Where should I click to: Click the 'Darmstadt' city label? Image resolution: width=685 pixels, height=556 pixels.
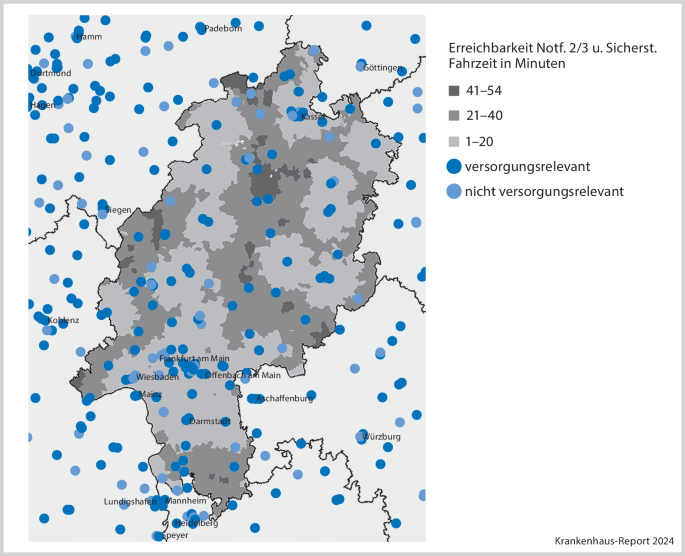tap(210, 421)
